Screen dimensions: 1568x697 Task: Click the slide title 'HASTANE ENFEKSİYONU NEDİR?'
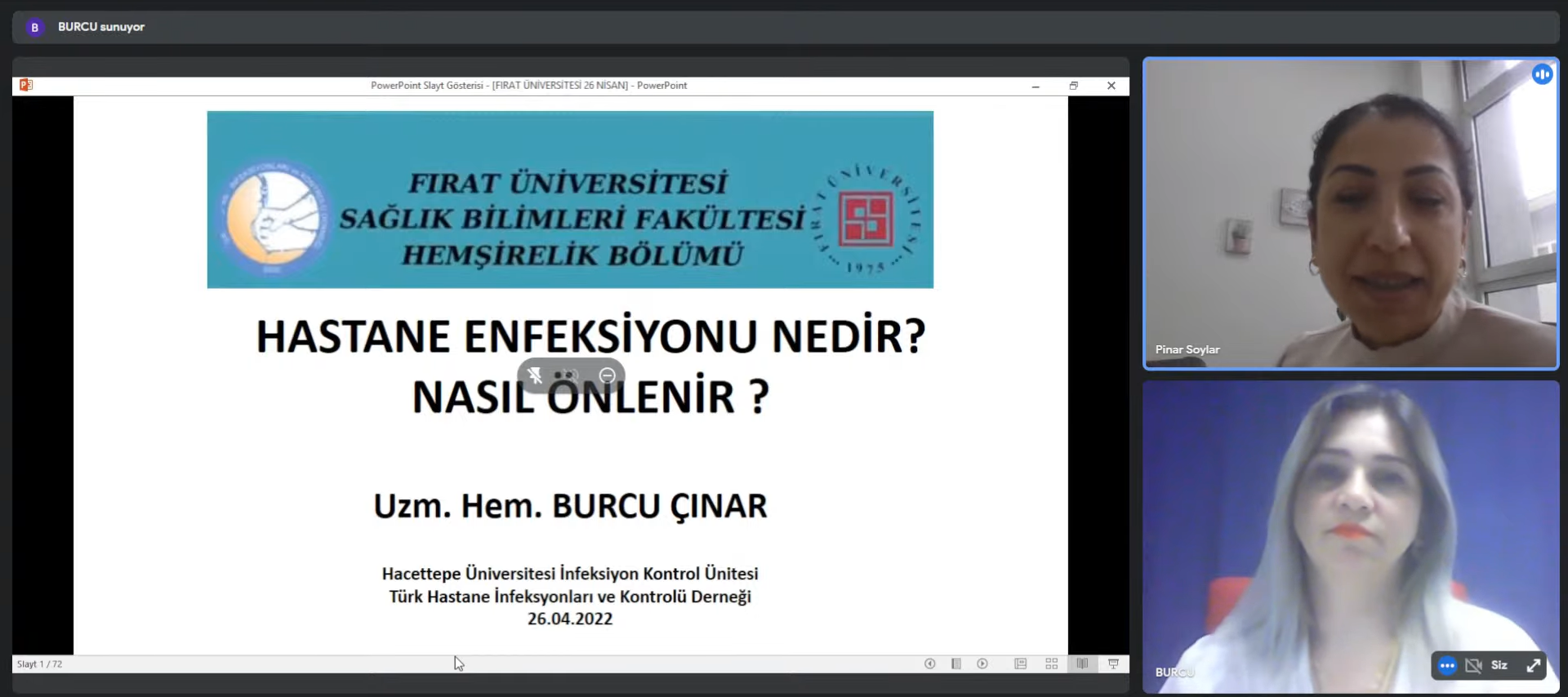tap(591, 335)
